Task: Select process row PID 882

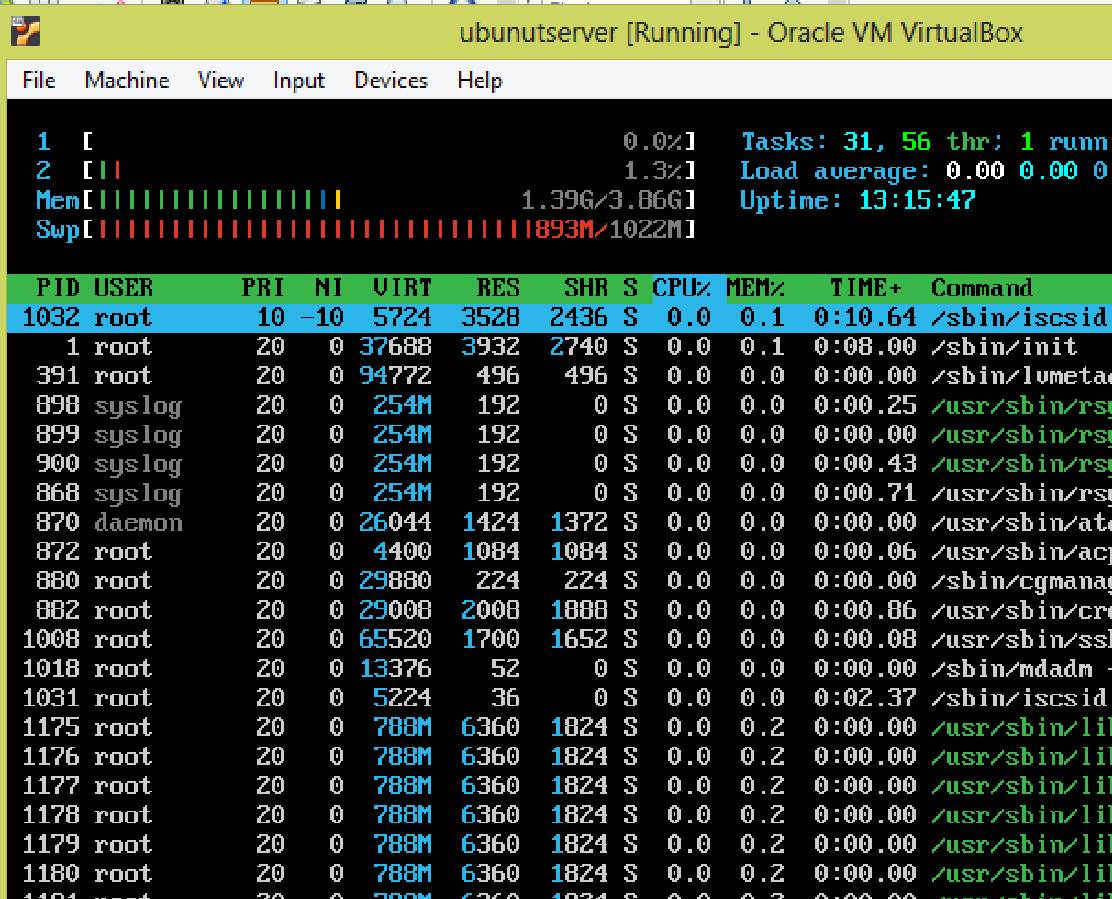Action: click(560, 610)
